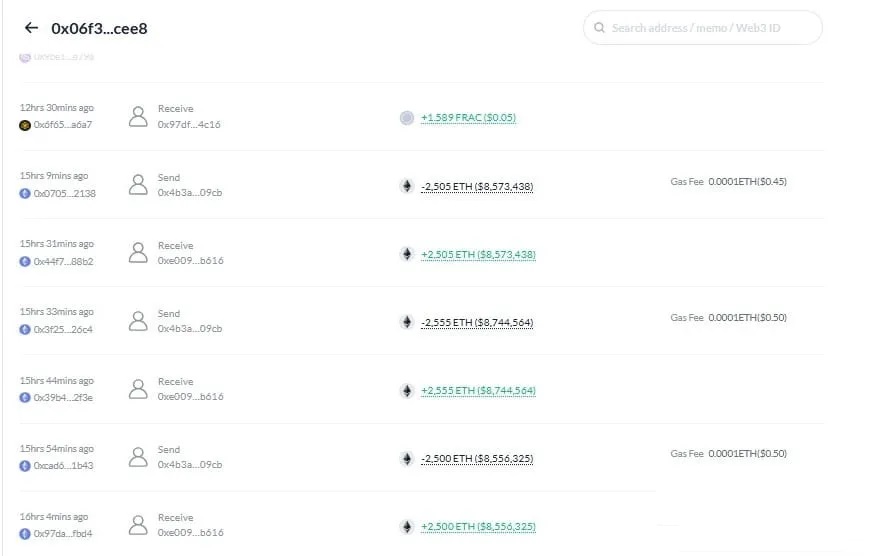The width and height of the screenshot is (884, 556).
Task: Focus the Search address / memo / Web3 ID field
Action: click(x=702, y=28)
